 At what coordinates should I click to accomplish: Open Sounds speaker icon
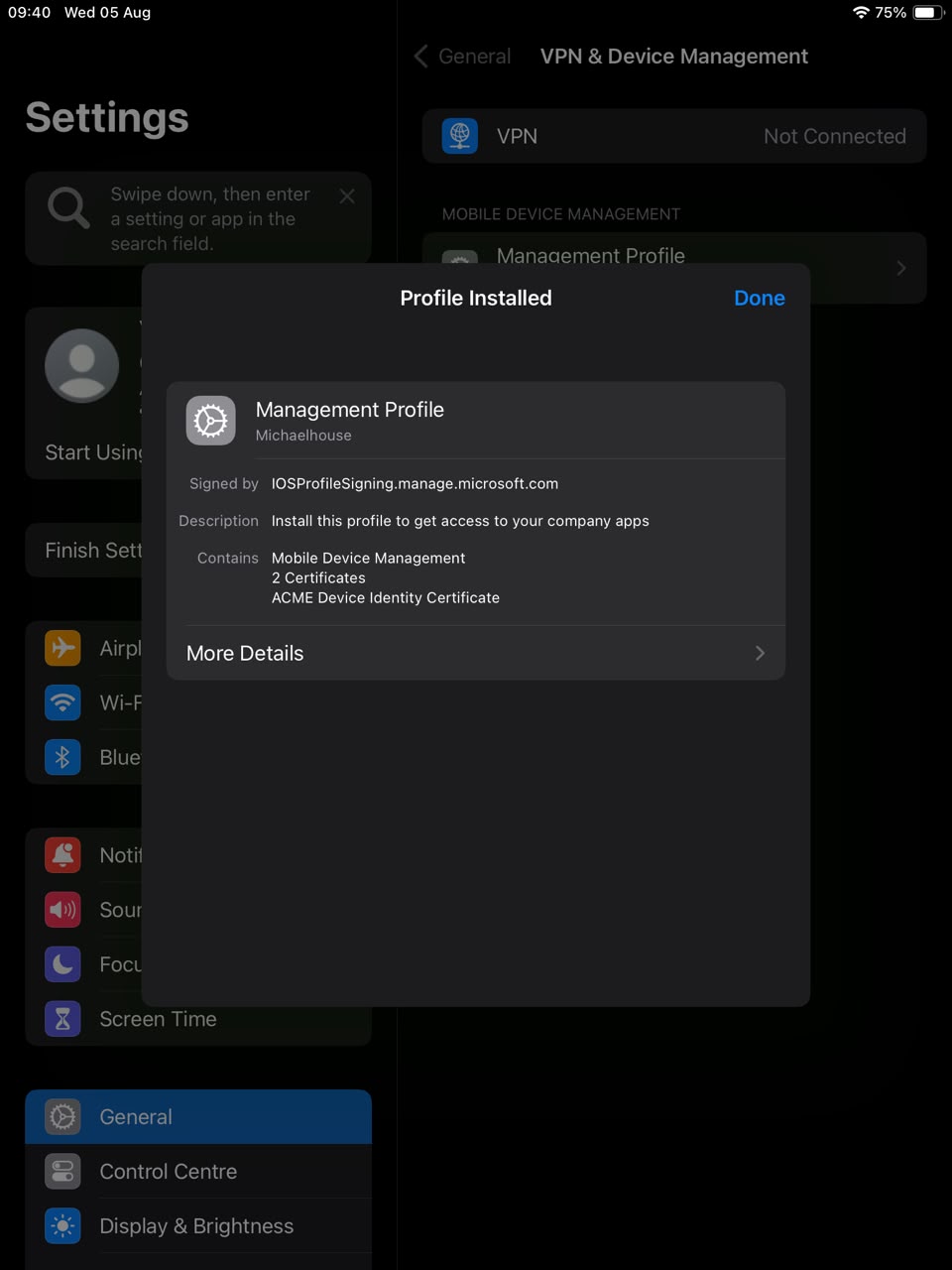pos(62,909)
